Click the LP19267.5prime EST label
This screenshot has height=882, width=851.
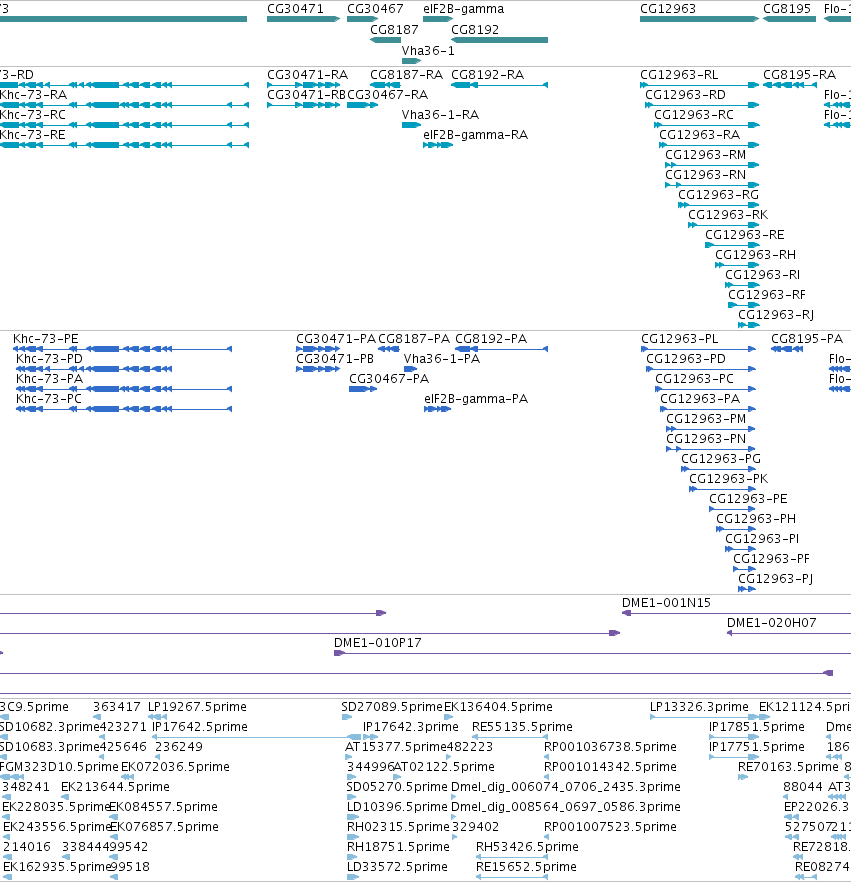click(x=197, y=706)
